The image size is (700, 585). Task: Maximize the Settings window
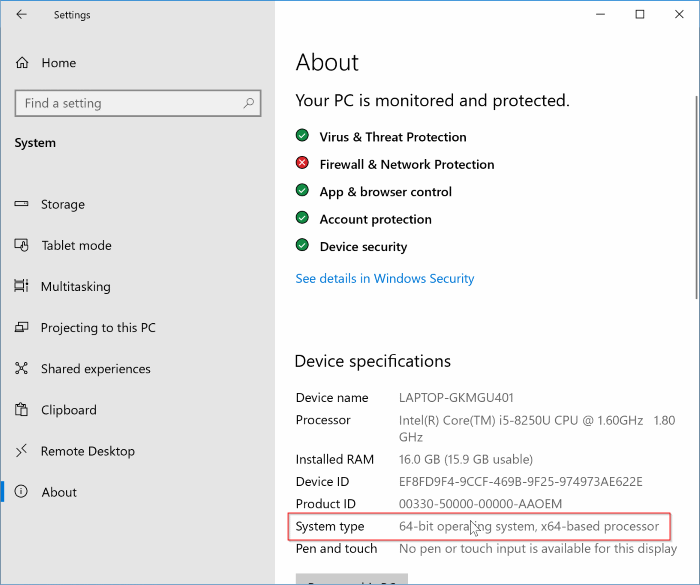pyautogui.click(x=640, y=14)
